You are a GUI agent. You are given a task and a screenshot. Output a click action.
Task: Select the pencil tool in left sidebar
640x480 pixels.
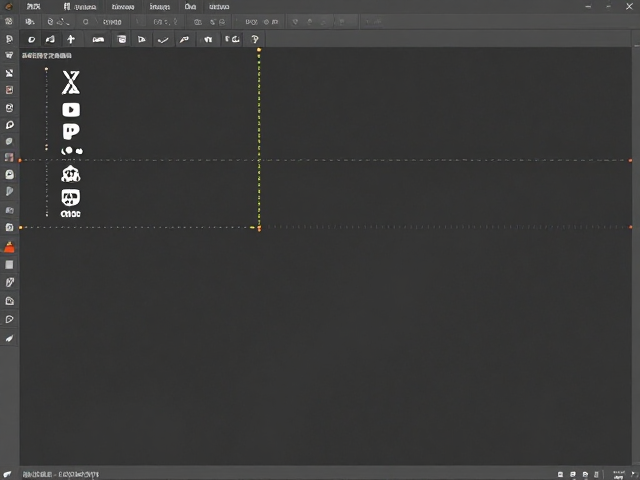click(9, 282)
